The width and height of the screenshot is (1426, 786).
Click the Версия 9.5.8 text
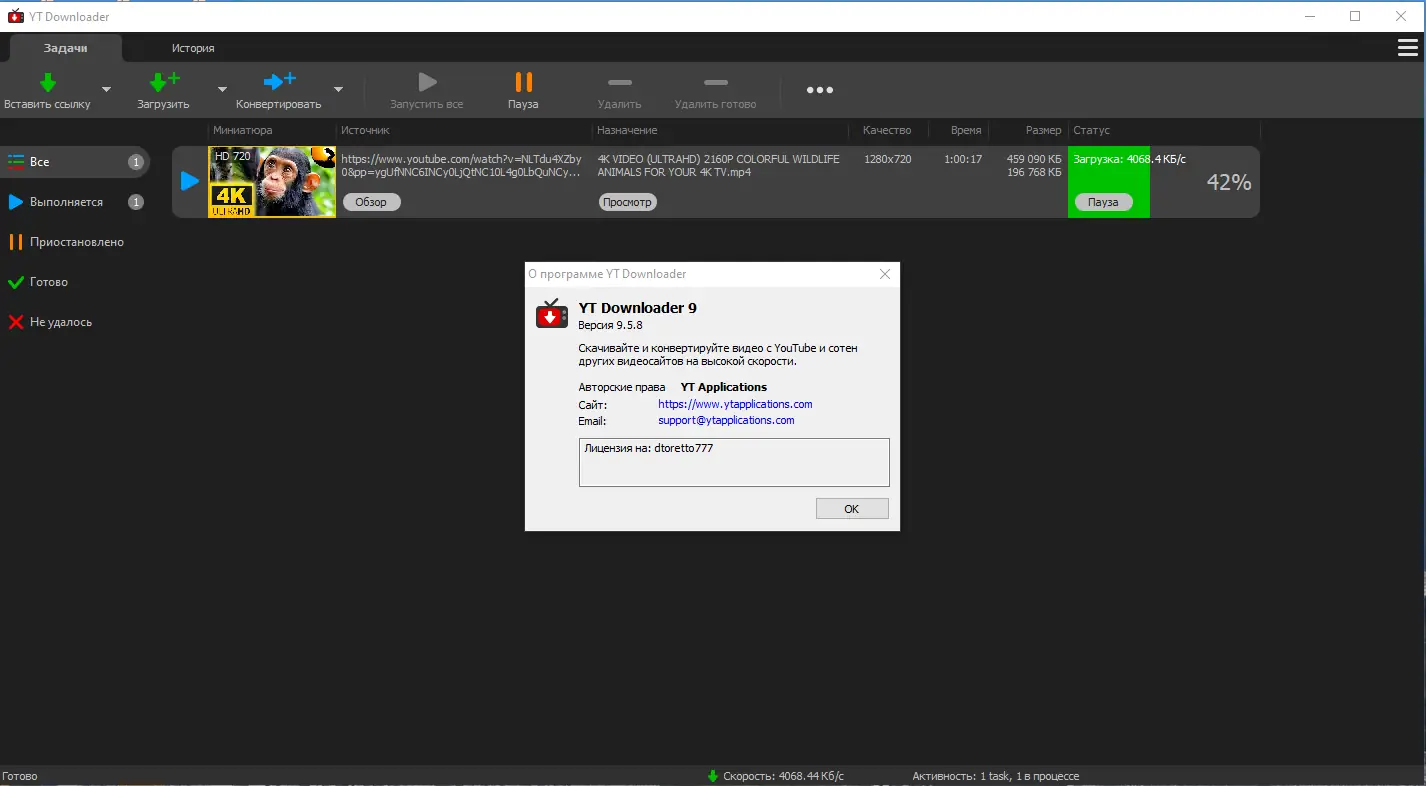coord(610,325)
